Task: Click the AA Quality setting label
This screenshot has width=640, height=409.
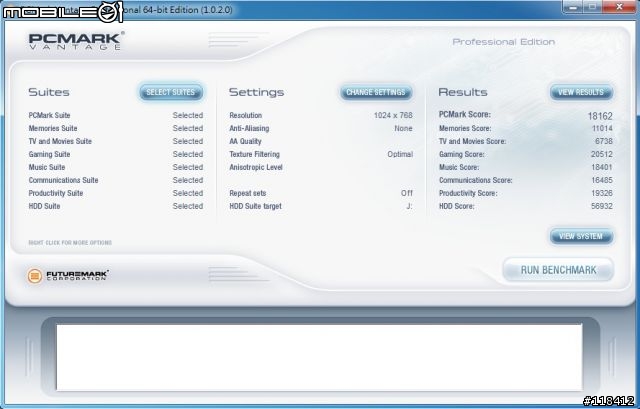Action: [x=245, y=141]
